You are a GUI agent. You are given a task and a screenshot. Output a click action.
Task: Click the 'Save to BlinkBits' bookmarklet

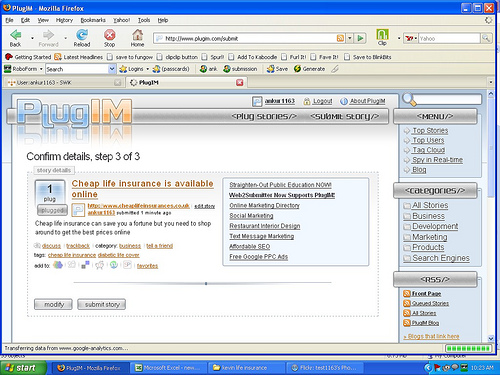pos(368,57)
